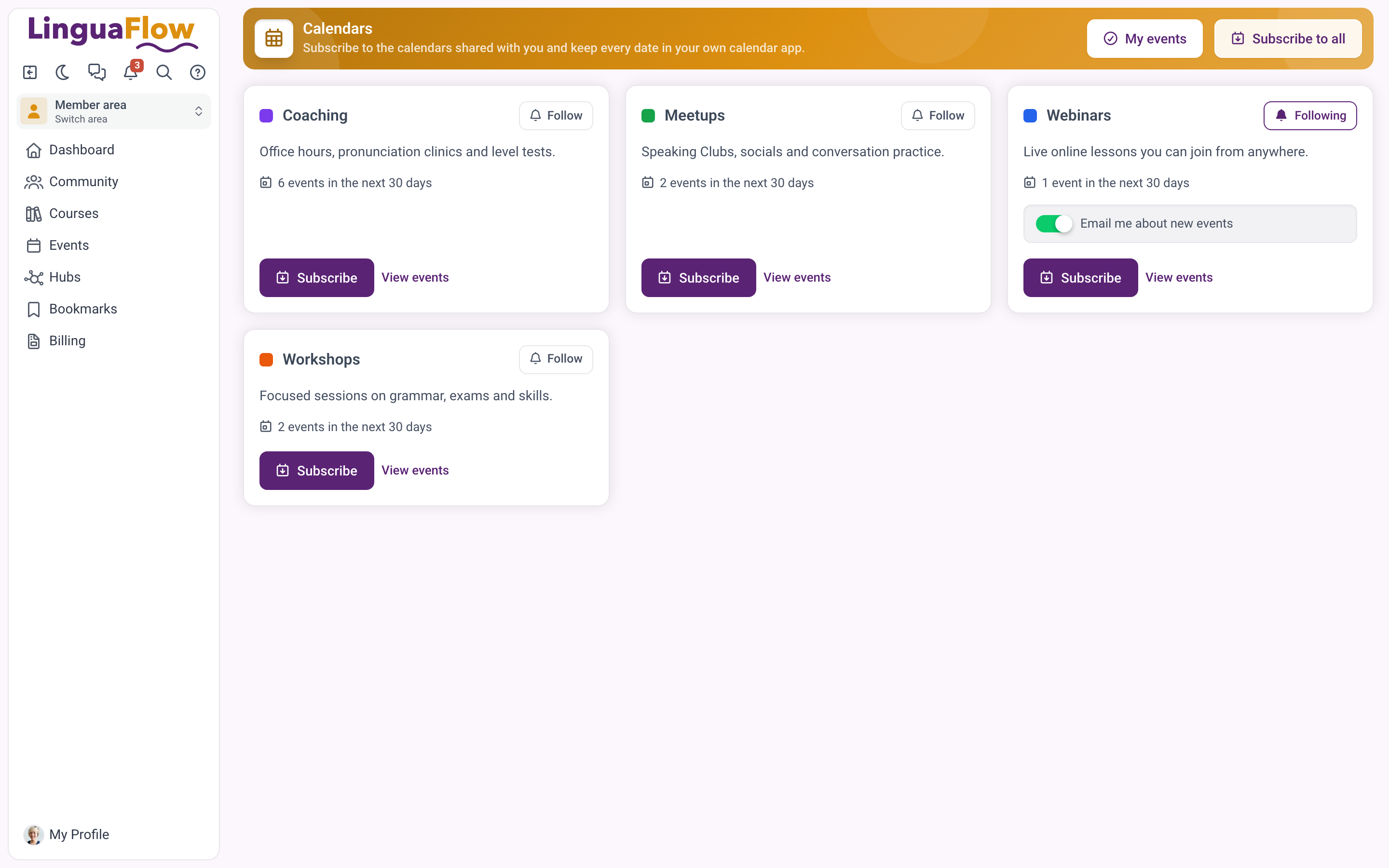This screenshot has height=868, width=1389.
Task: Expand the Member area switcher chevron
Action: point(199,111)
